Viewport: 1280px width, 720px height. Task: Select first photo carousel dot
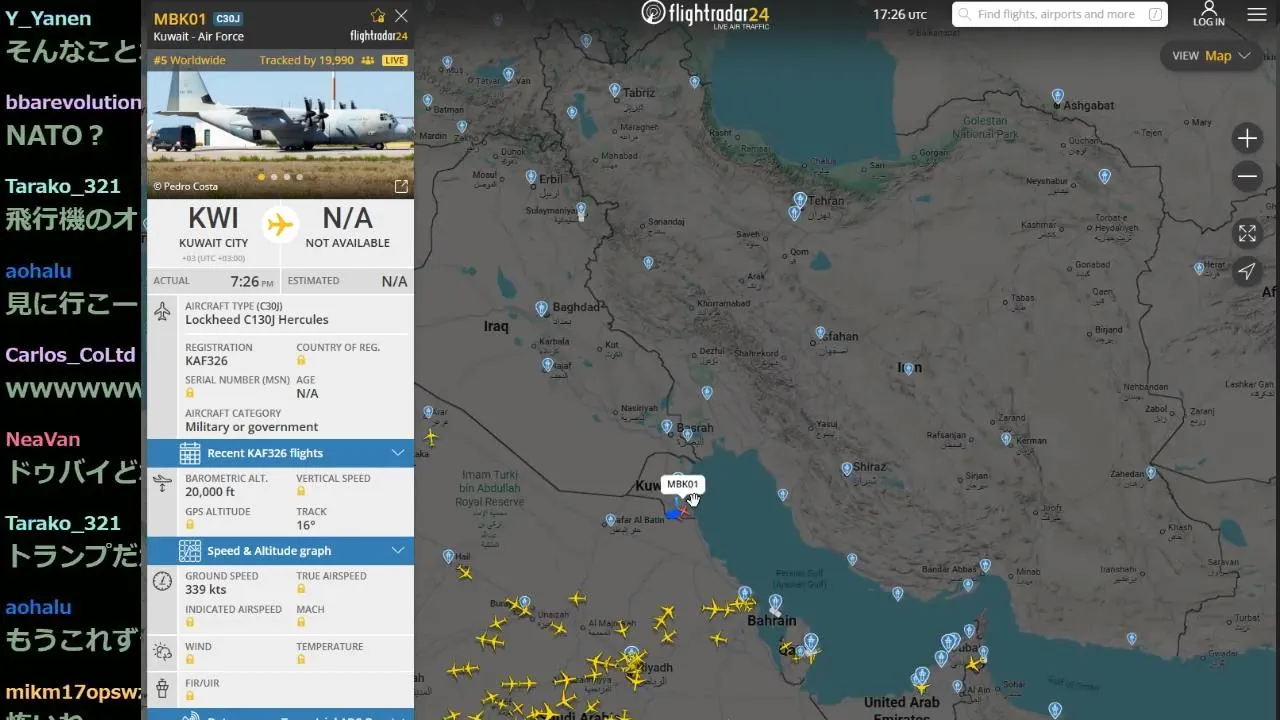(262, 177)
